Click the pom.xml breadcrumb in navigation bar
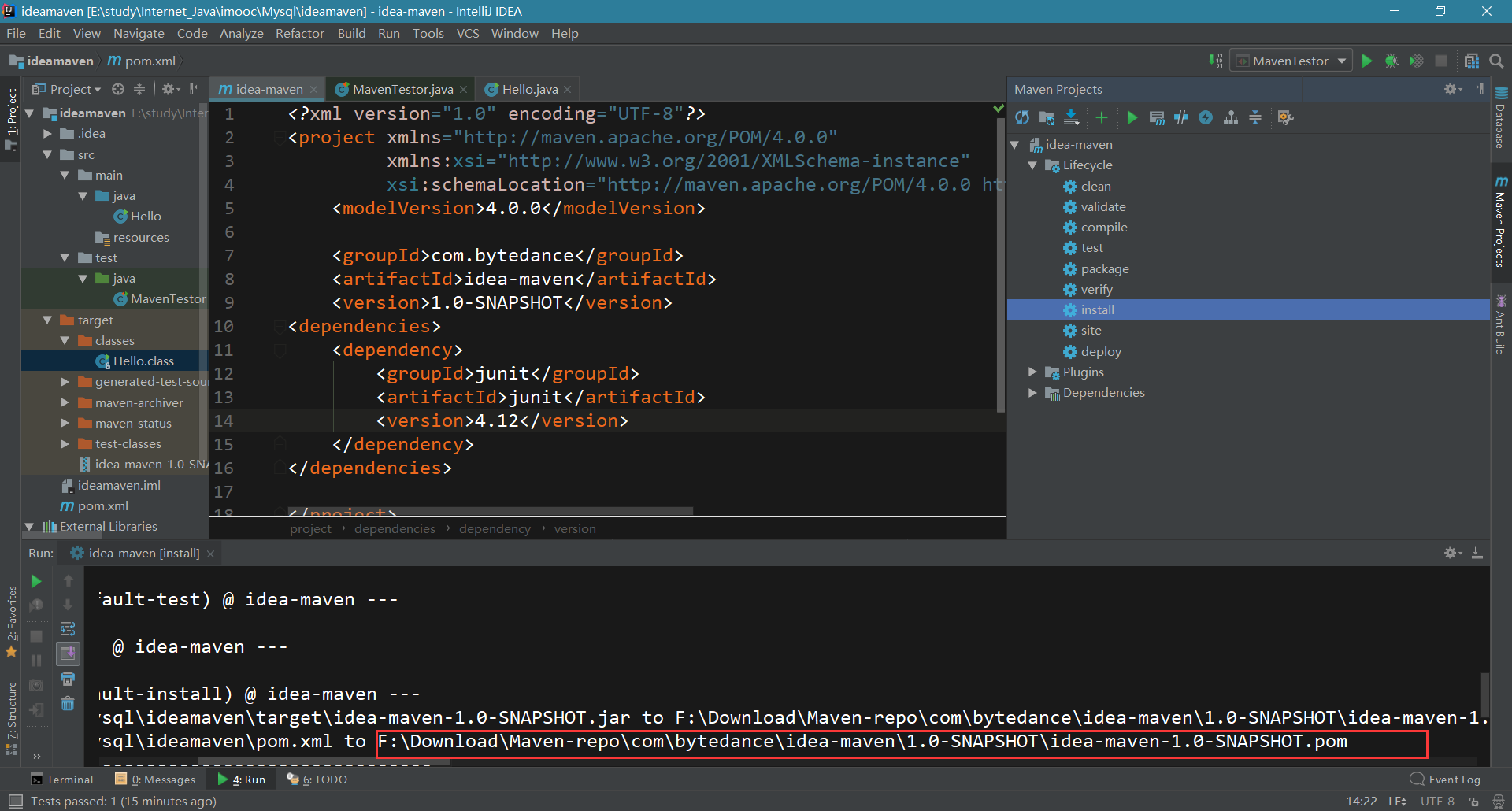This screenshot has height=811, width=1512. (142, 61)
